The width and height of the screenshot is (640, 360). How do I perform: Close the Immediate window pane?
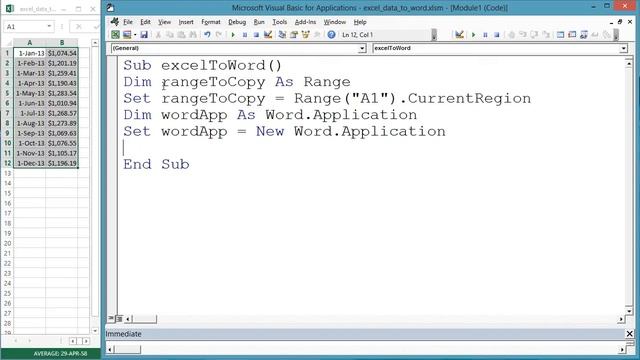[629, 334]
